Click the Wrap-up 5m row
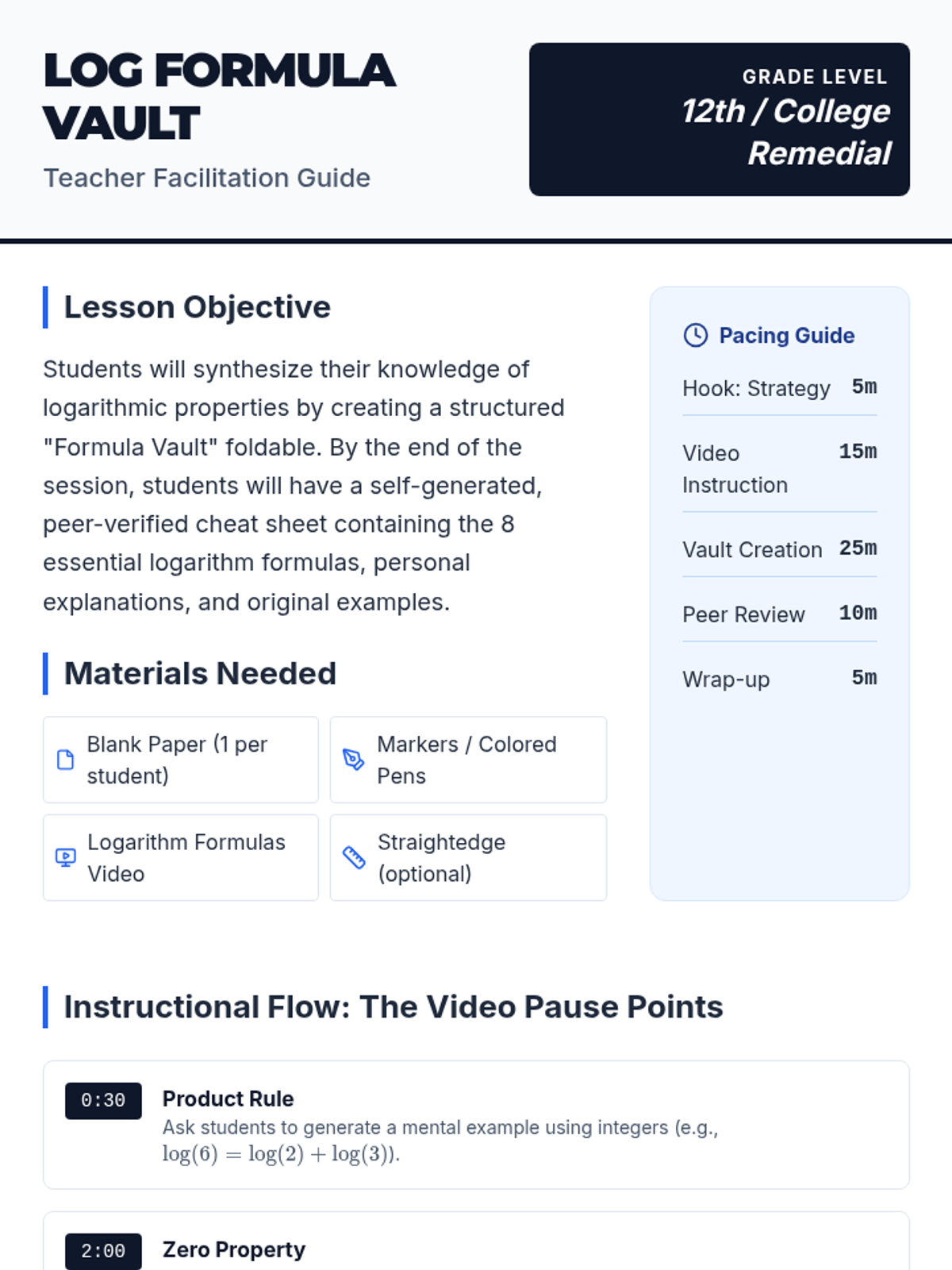Viewport: 952px width, 1270px height. (x=779, y=679)
